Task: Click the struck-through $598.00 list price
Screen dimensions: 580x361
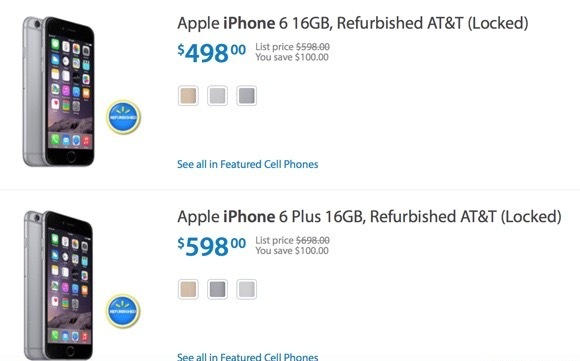Action: (313, 47)
